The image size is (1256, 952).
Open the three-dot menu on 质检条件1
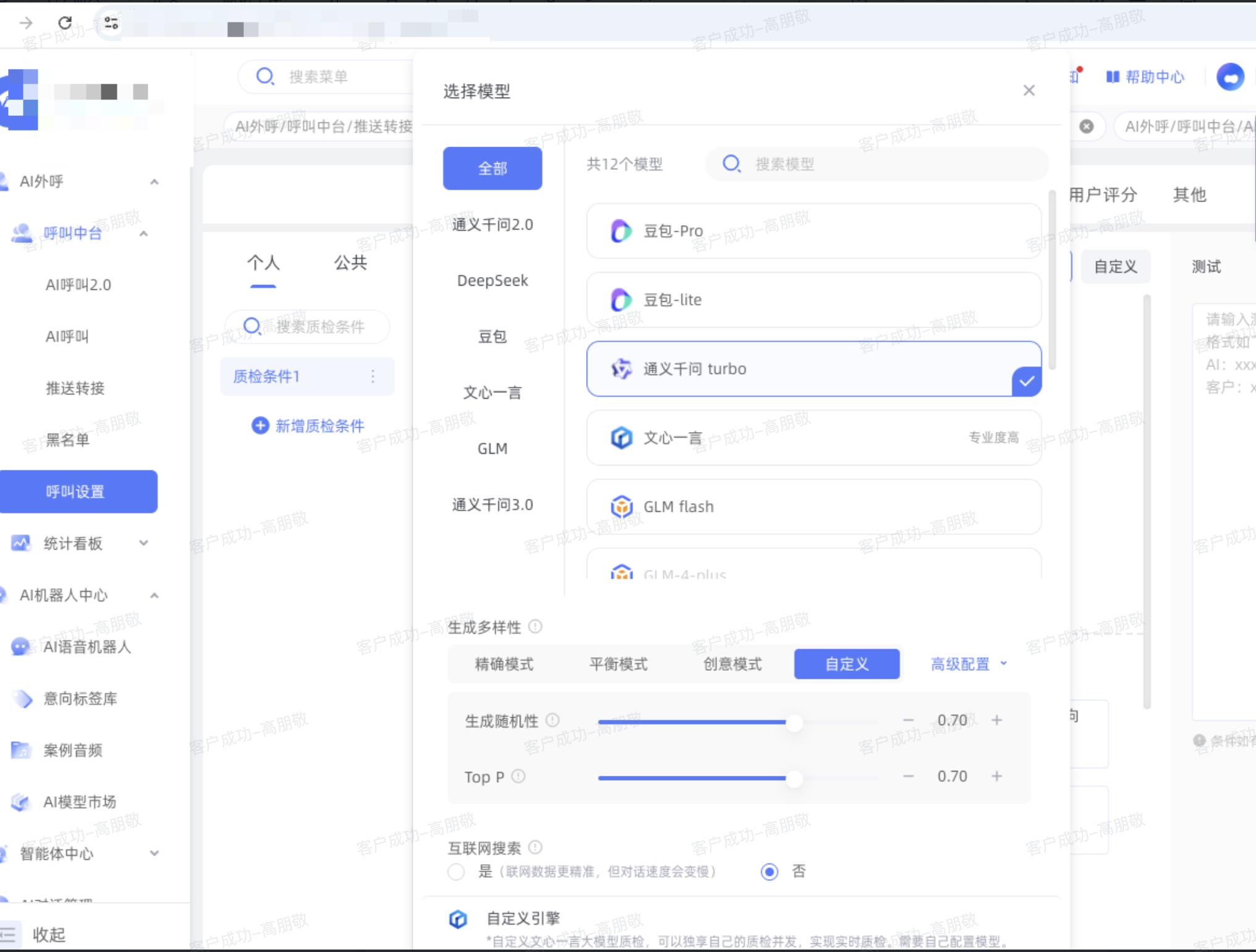373,376
